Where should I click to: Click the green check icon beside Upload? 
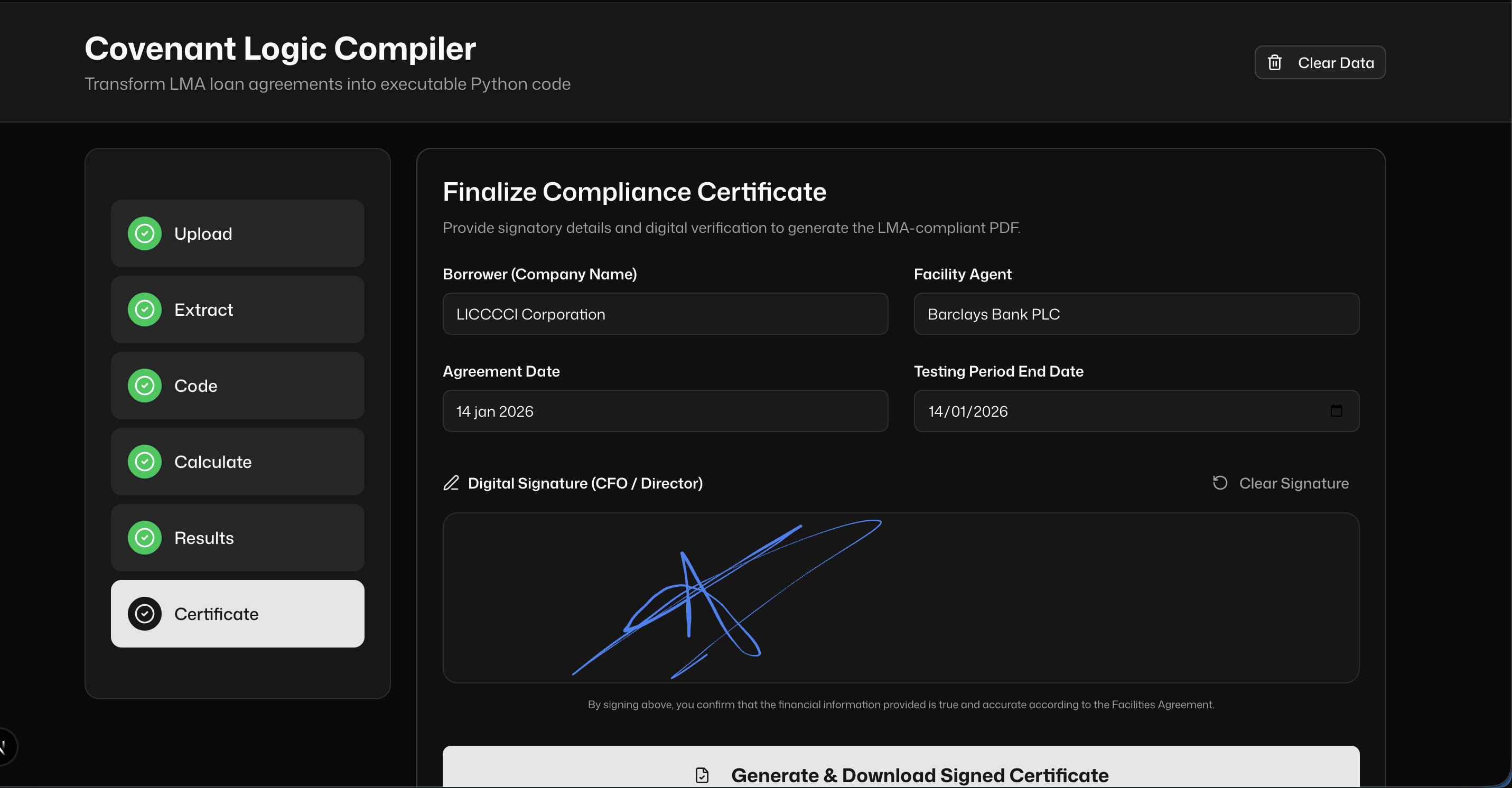click(x=144, y=233)
